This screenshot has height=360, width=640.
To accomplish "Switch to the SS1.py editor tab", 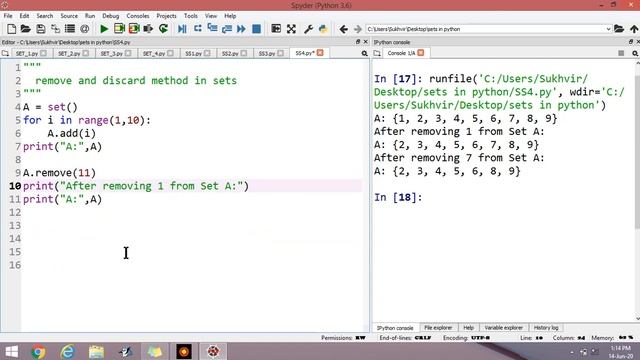I will pyautogui.click(x=198, y=53).
